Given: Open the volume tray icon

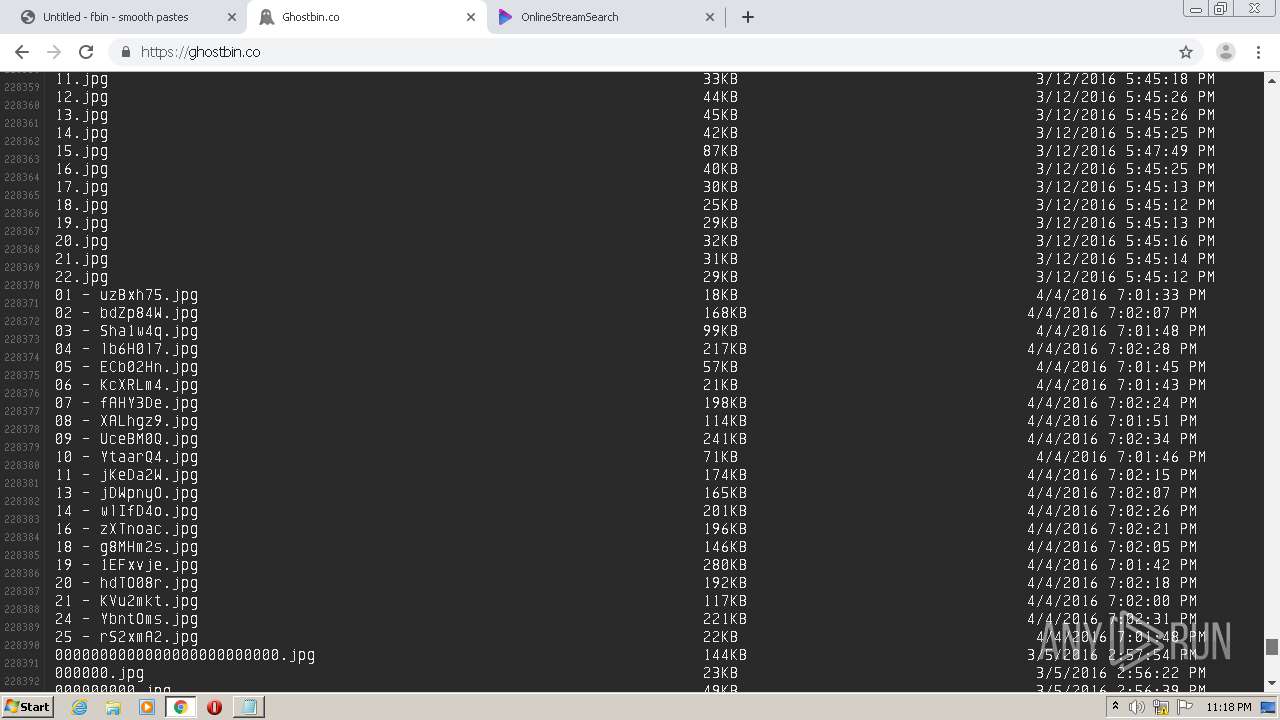Looking at the screenshot, I should 1137,707.
